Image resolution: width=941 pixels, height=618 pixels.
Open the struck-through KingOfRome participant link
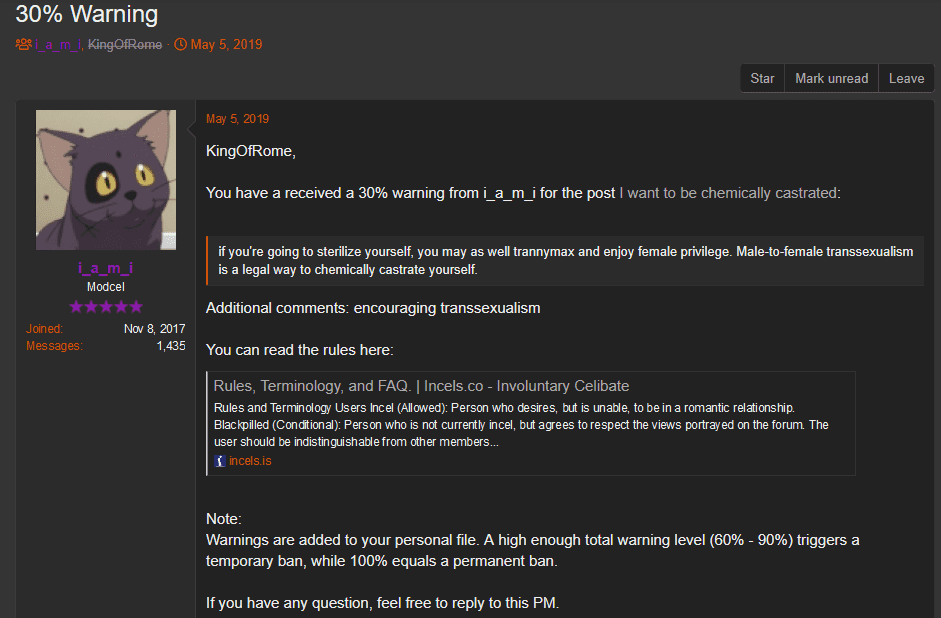click(x=125, y=45)
